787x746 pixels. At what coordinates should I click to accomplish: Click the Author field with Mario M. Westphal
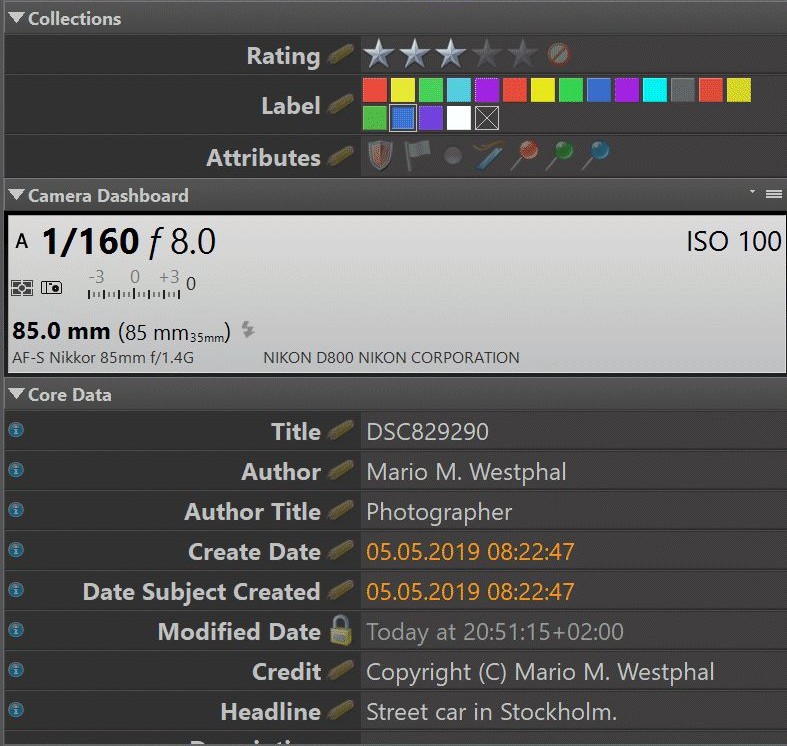(574, 471)
